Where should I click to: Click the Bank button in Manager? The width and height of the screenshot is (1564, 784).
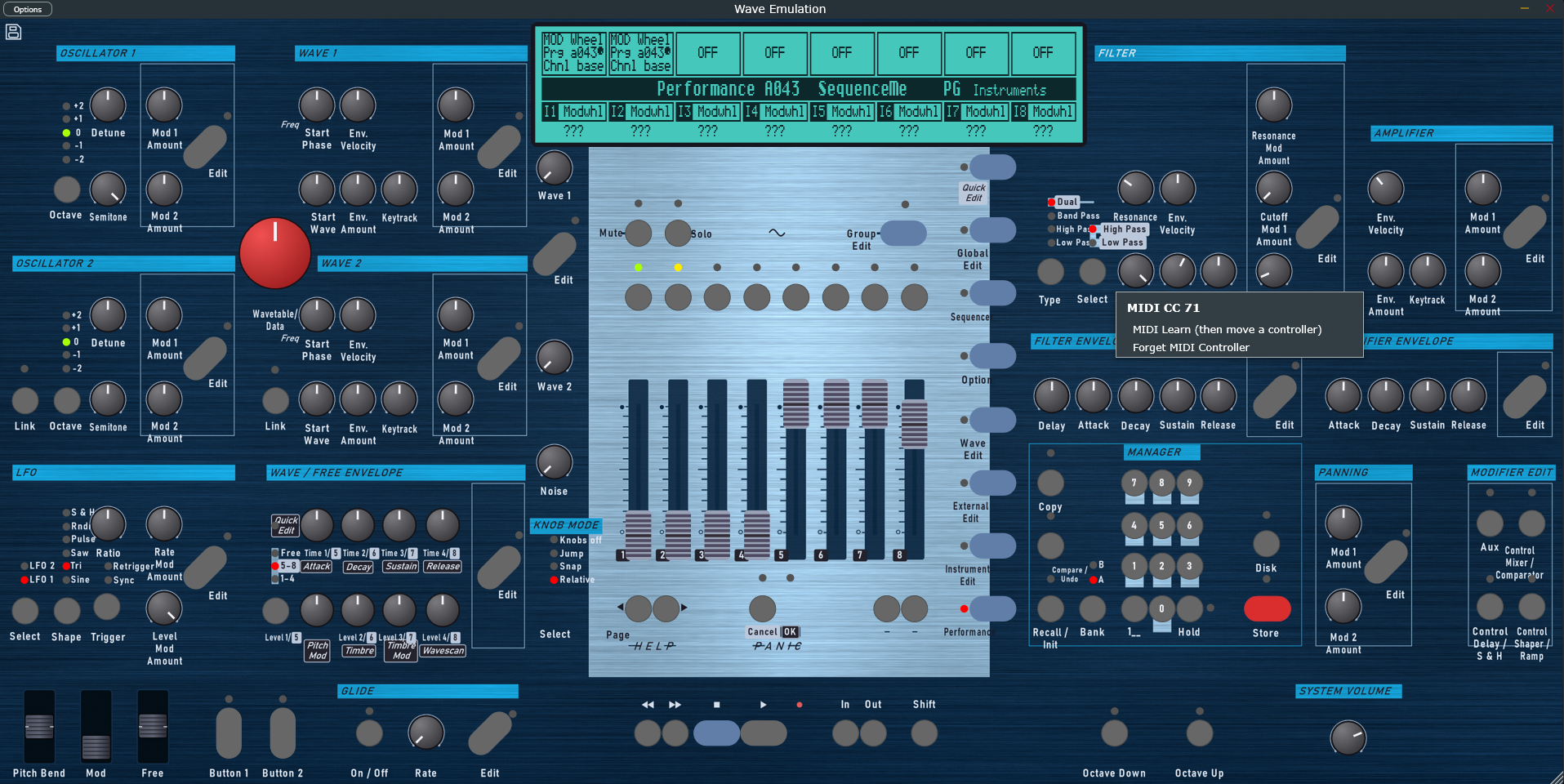pyautogui.click(x=1092, y=608)
